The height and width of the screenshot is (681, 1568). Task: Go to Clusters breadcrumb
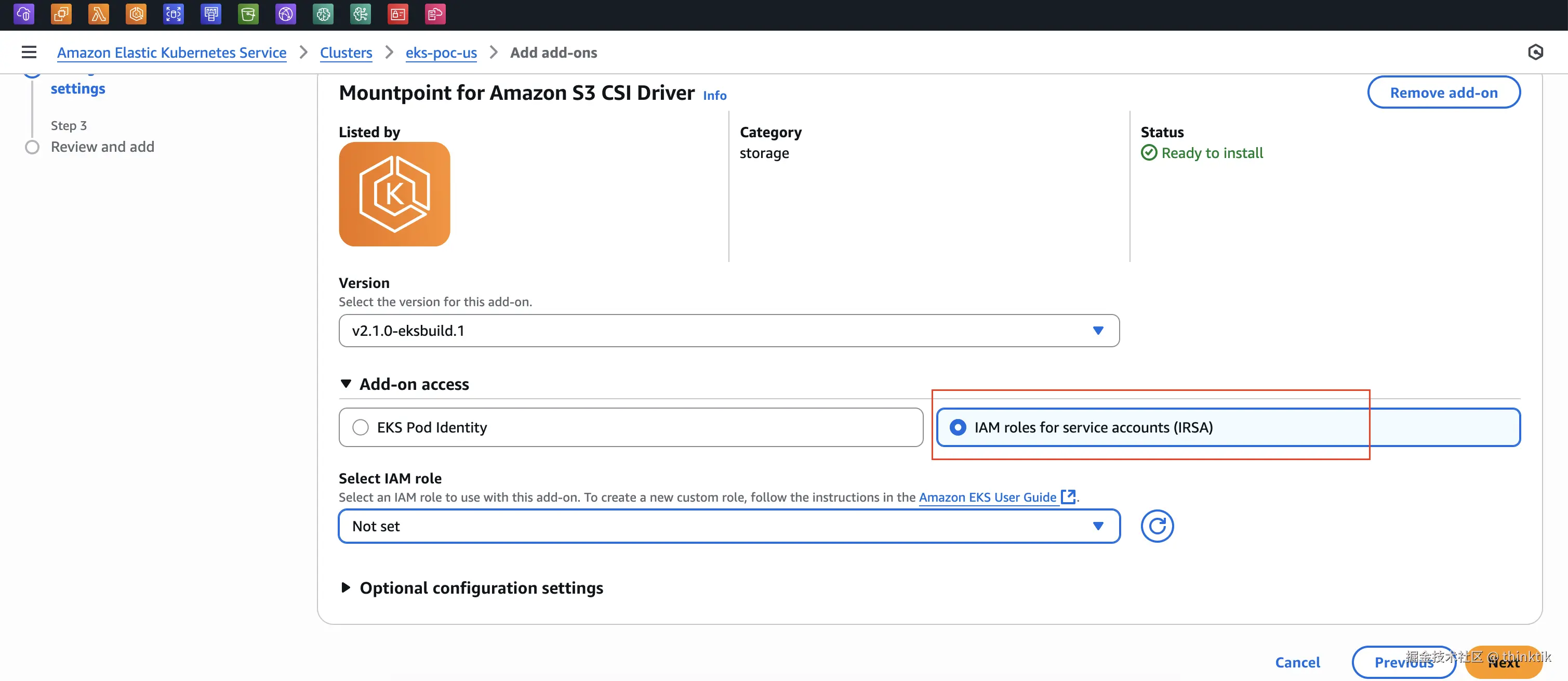click(346, 53)
